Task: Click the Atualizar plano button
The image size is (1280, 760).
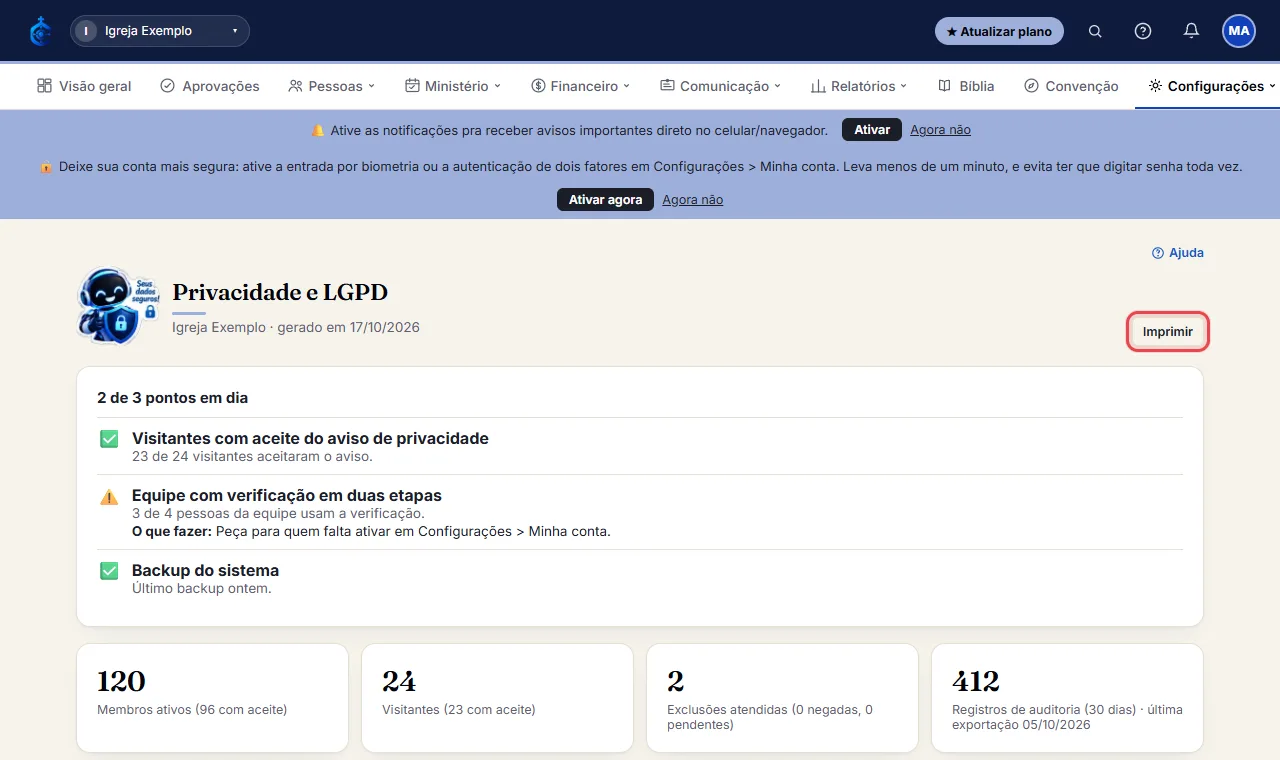Action: tap(999, 31)
